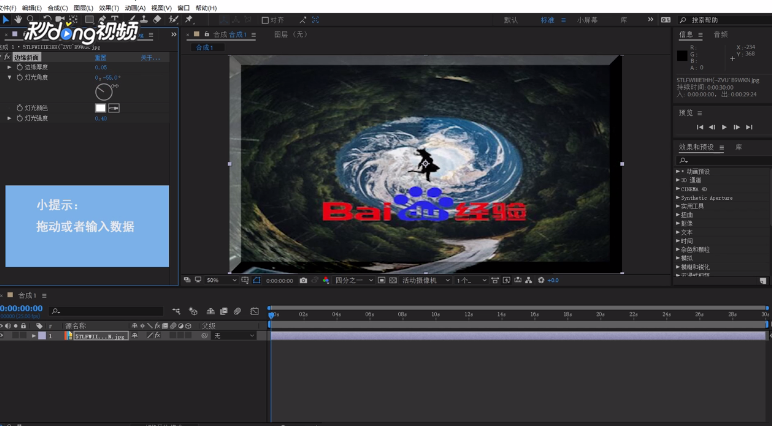The image size is (772, 426).
Task: Click the light angle dial control
Action: coord(104,92)
